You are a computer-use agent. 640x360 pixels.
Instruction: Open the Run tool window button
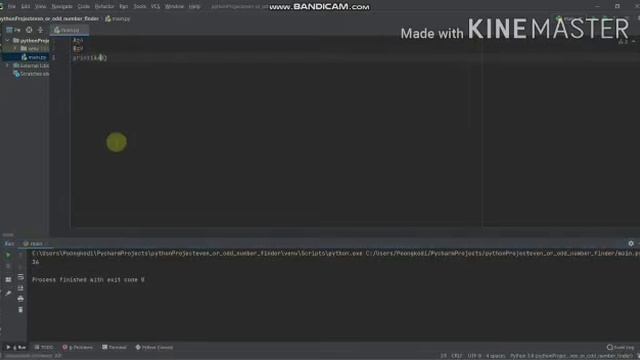pos(16,347)
